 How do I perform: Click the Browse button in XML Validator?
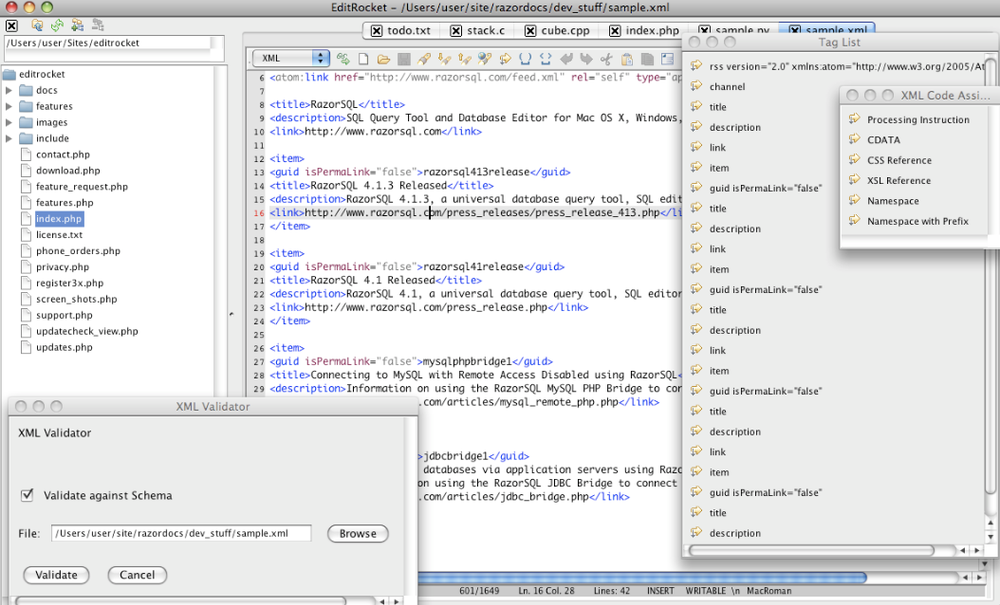pos(358,534)
